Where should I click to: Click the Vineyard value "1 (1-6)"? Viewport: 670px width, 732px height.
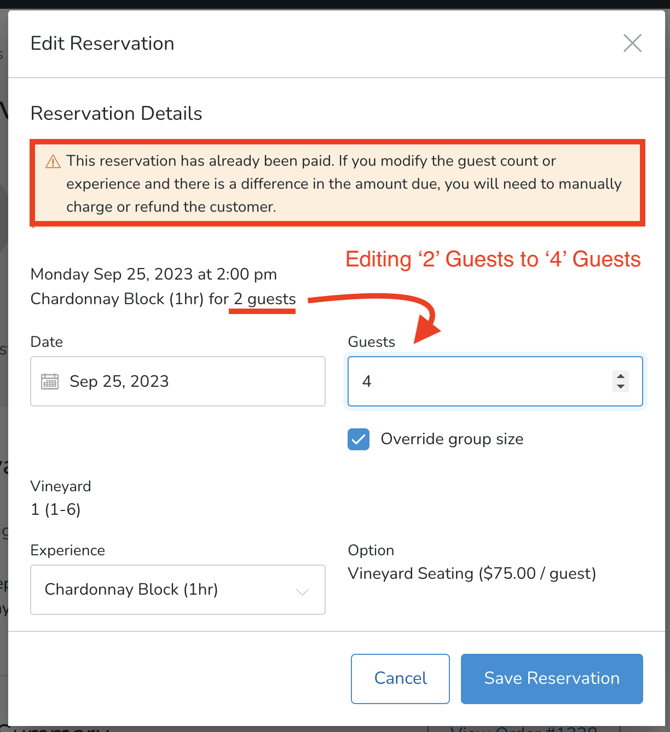click(x=55, y=509)
